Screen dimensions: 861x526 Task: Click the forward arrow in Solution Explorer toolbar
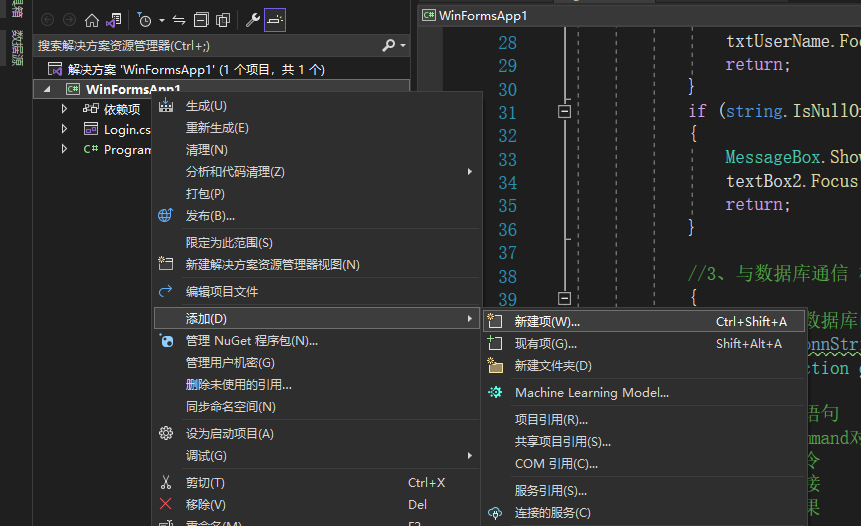[x=69, y=20]
